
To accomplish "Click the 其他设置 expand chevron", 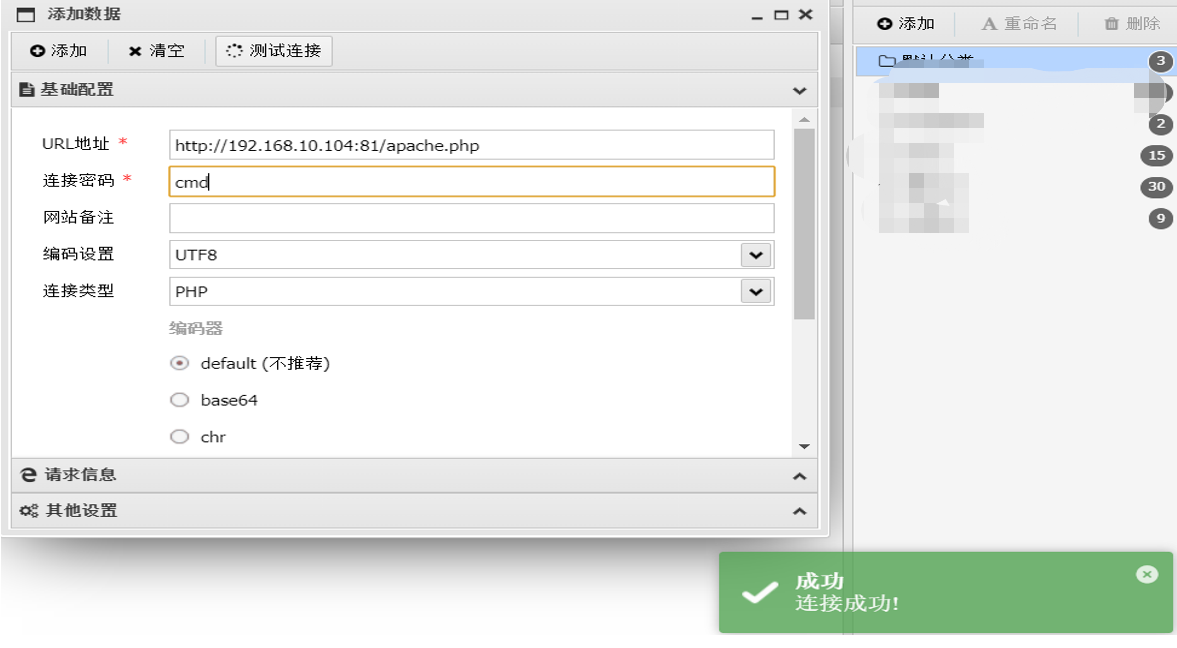I will (x=799, y=511).
